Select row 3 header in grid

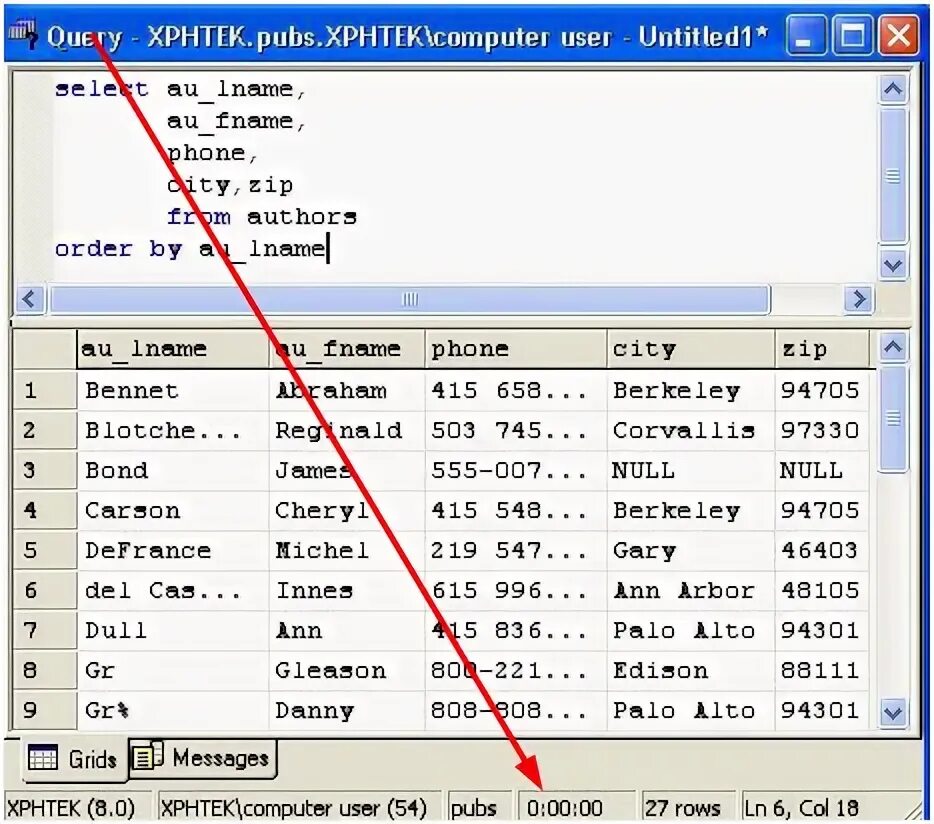point(45,471)
